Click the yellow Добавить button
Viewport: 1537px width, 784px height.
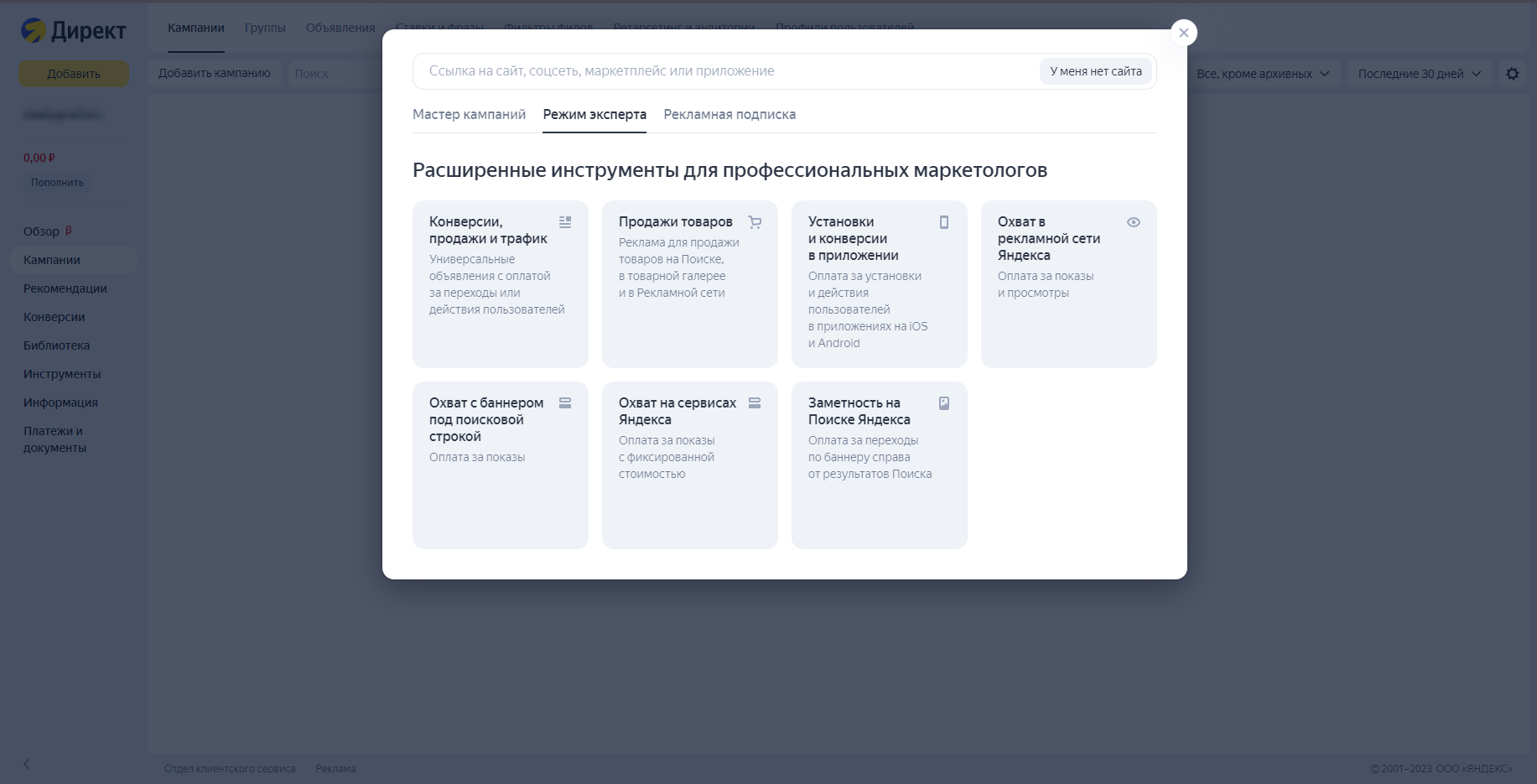[74, 74]
